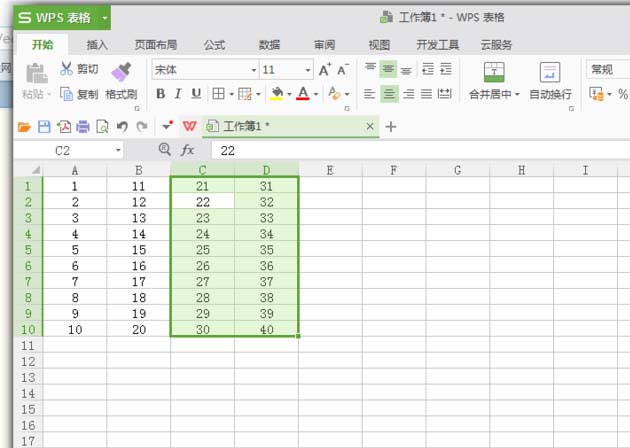This screenshot has height=448, width=630.
Task: Click the red font color A icon
Action: point(303,94)
